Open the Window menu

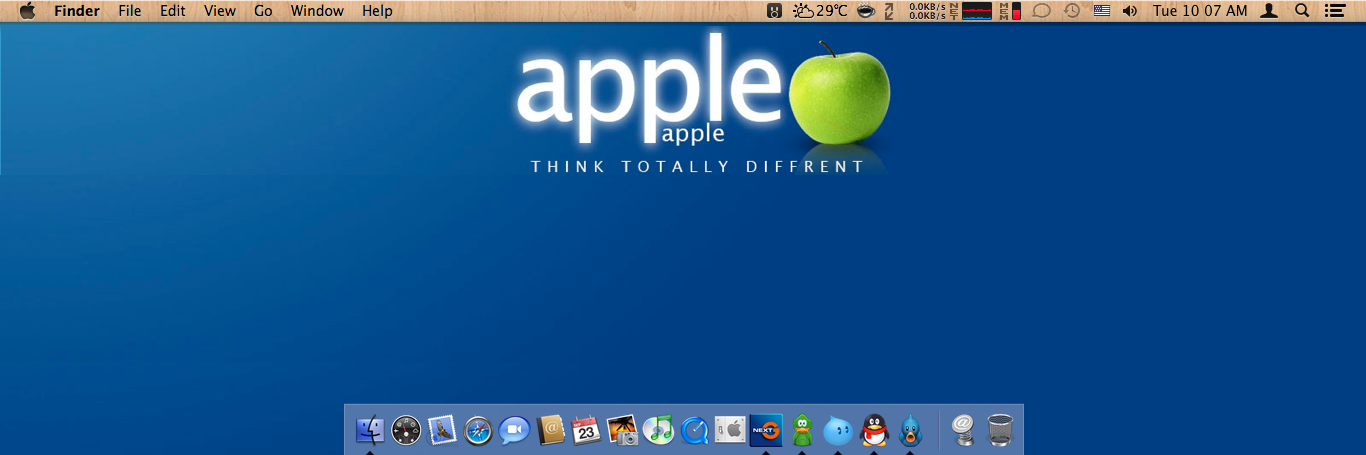click(317, 11)
